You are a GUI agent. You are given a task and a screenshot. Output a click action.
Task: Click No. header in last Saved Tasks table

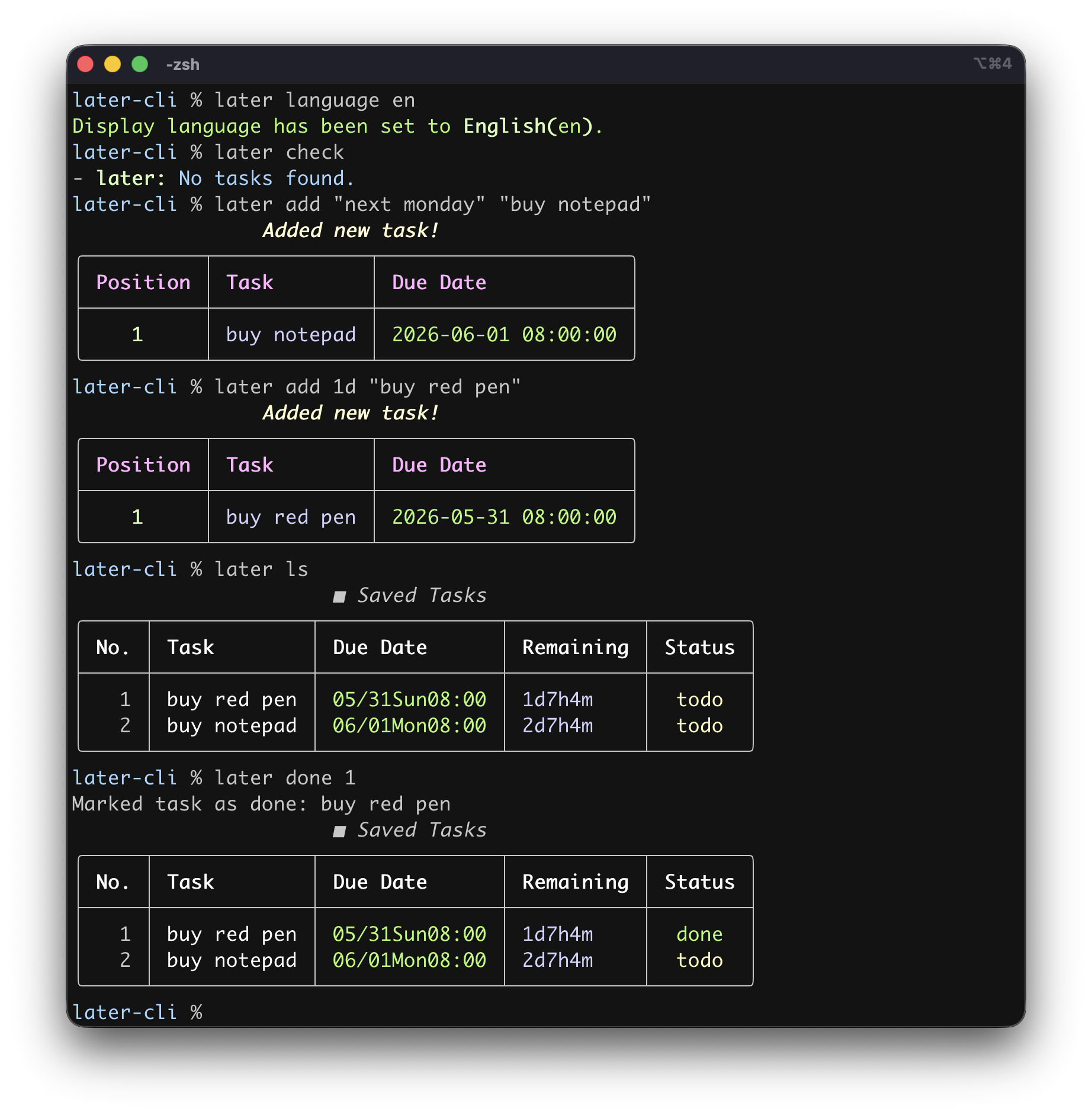pos(113,882)
